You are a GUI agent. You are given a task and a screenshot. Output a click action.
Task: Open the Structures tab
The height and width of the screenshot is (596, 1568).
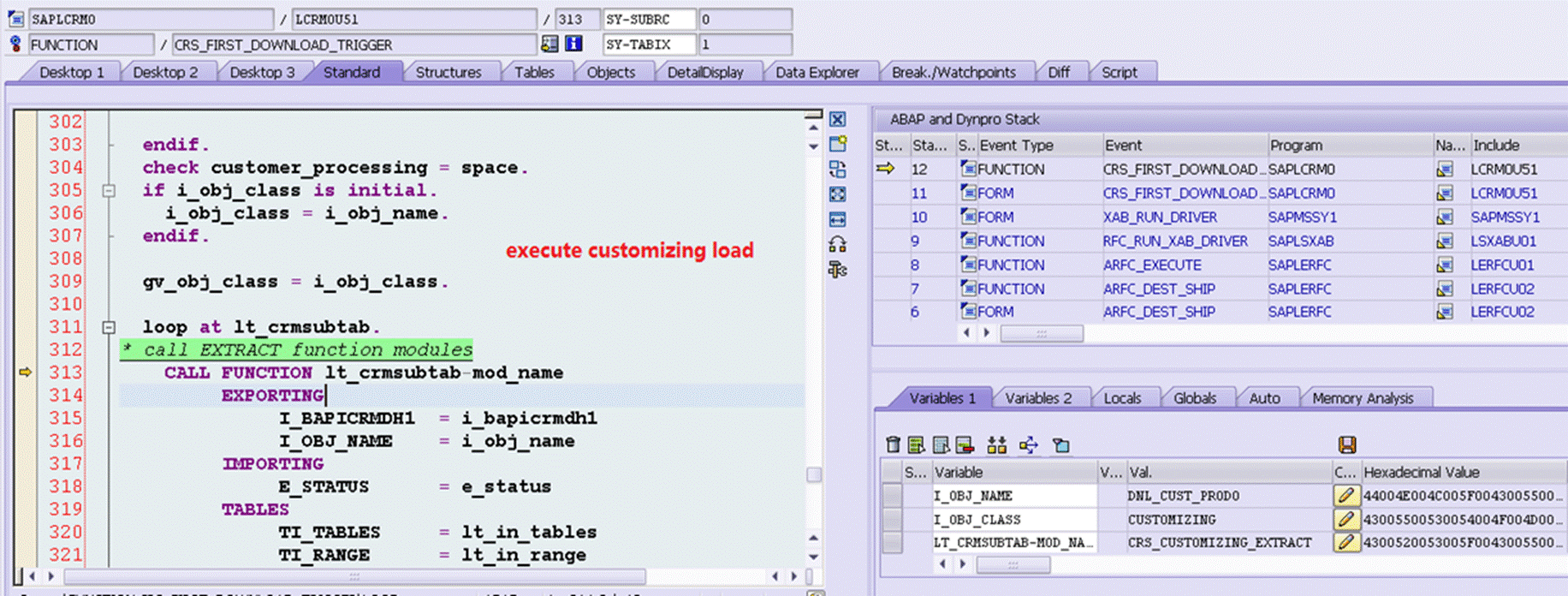(448, 72)
